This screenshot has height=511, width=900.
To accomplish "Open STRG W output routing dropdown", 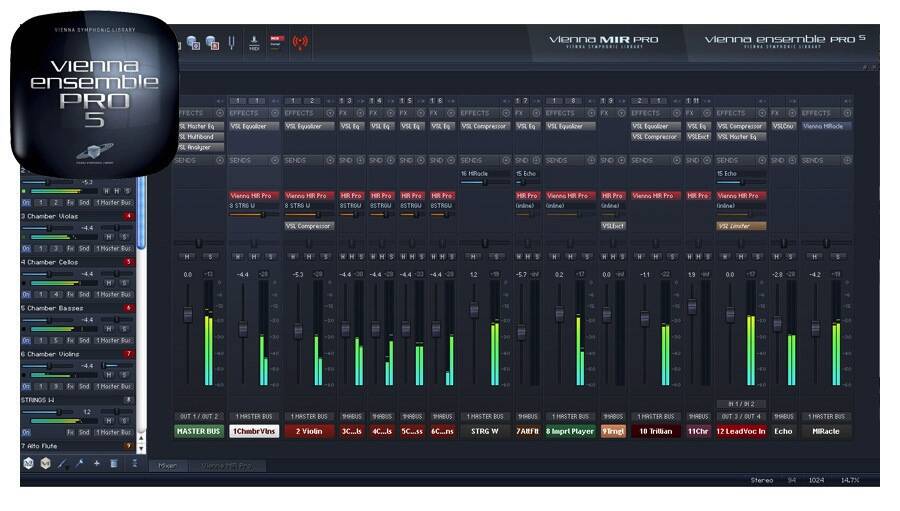I will click(x=484, y=416).
